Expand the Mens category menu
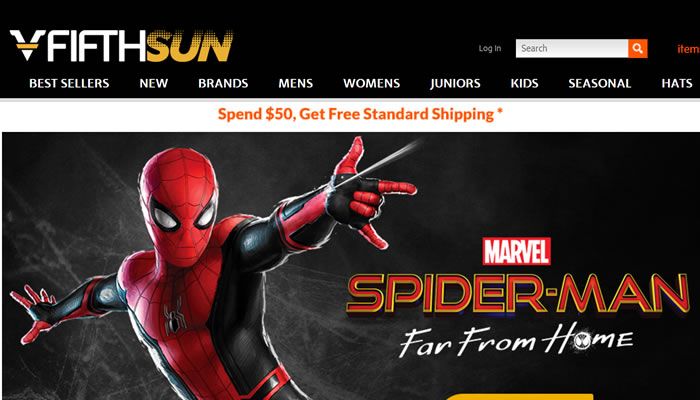Viewport: 700px width, 400px height. click(296, 83)
